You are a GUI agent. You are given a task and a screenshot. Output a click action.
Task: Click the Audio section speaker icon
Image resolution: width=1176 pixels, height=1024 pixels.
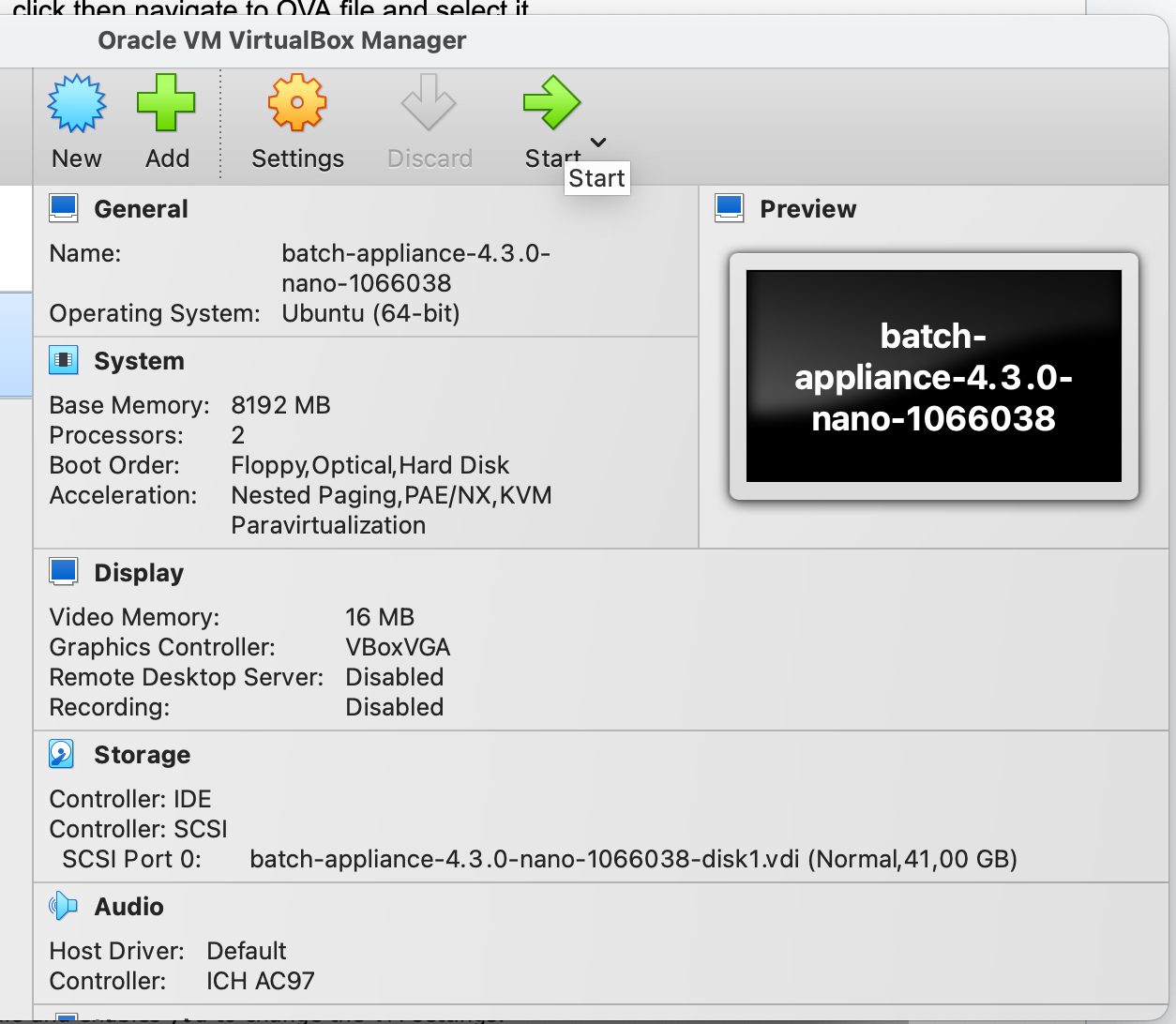[64, 906]
